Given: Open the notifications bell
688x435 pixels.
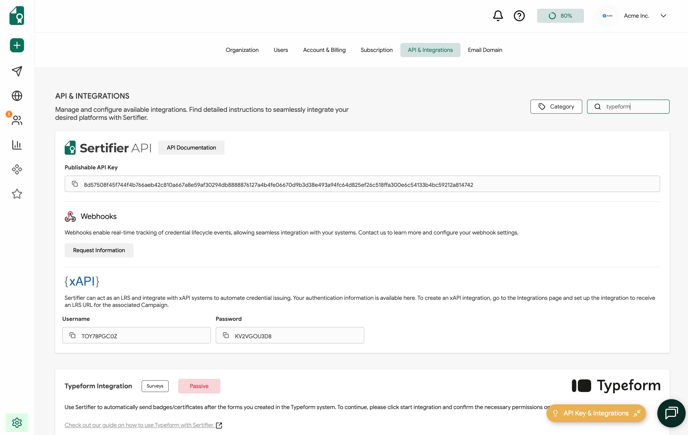Looking at the screenshot, I should click(x=498, y=16).
